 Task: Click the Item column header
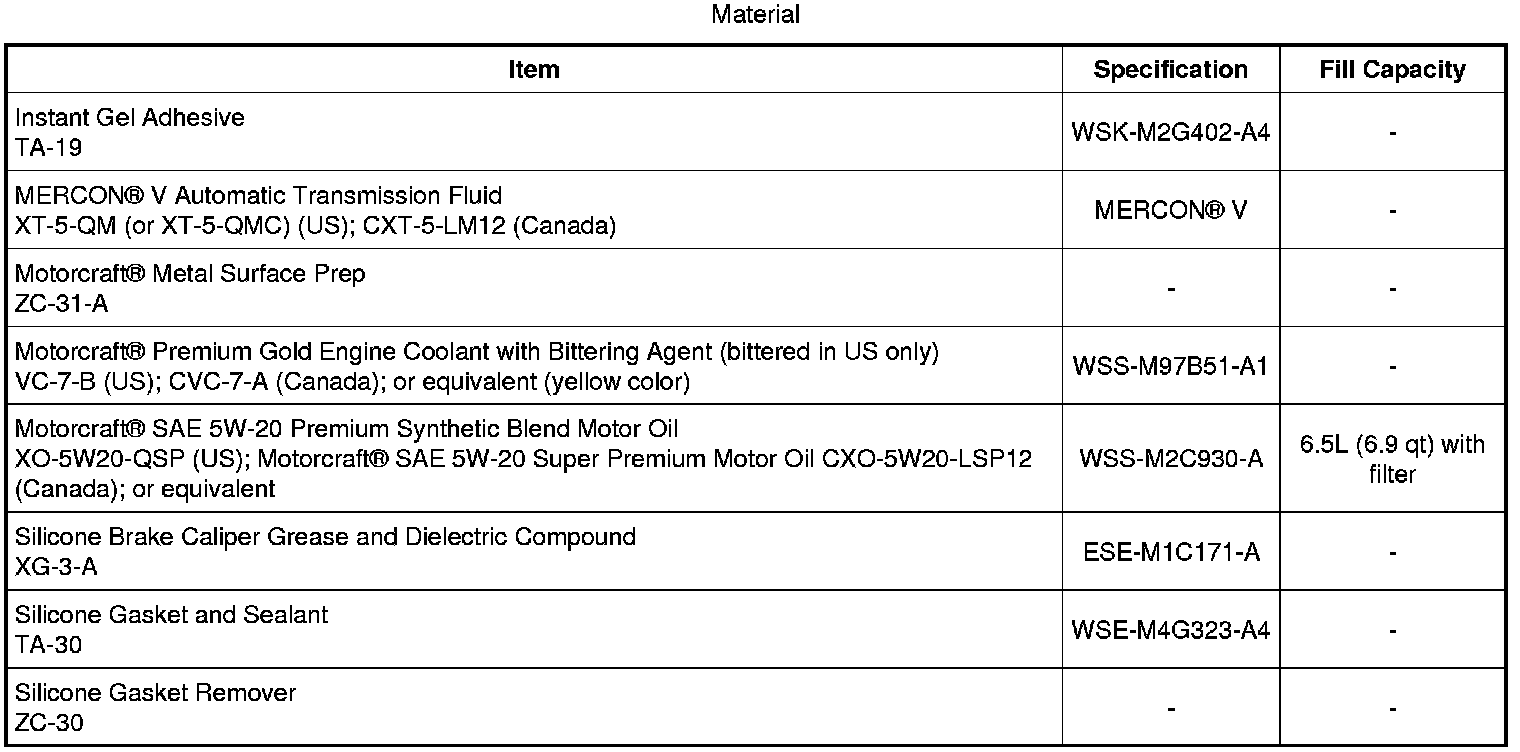click(x=534, y=70)
